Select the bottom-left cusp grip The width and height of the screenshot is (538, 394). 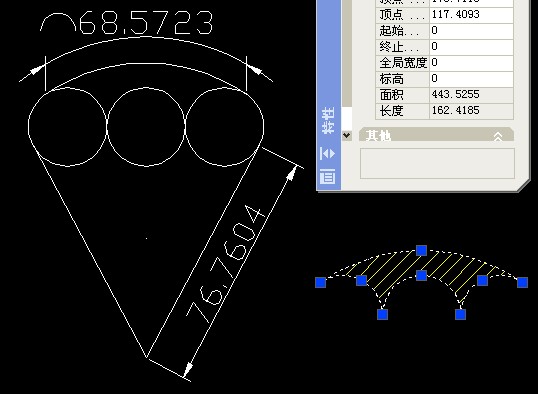(x=383, y=314)
